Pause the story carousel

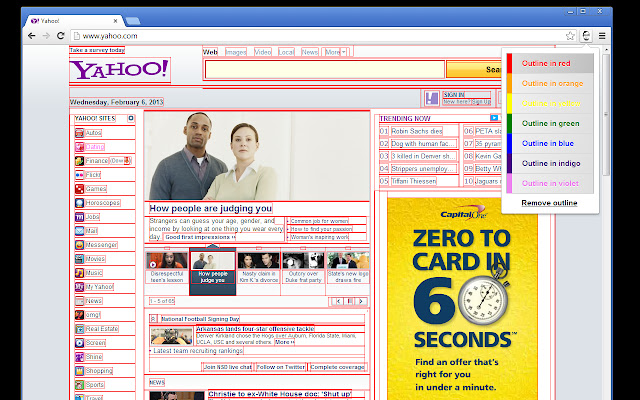[x=349, y=301]
